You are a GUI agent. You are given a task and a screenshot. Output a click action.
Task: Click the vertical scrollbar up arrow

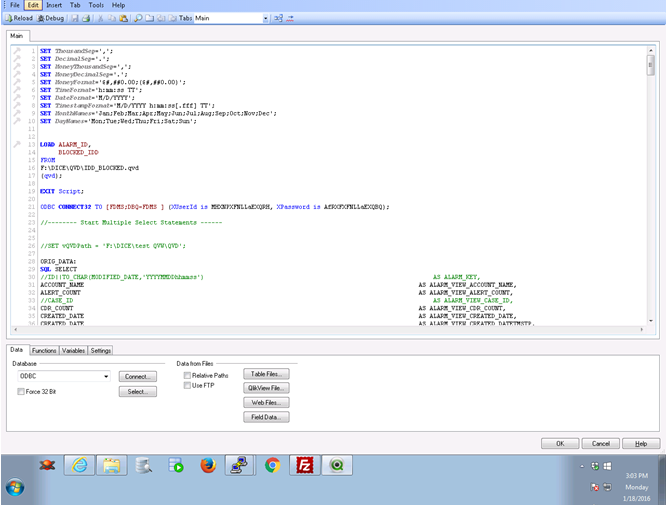651,50
